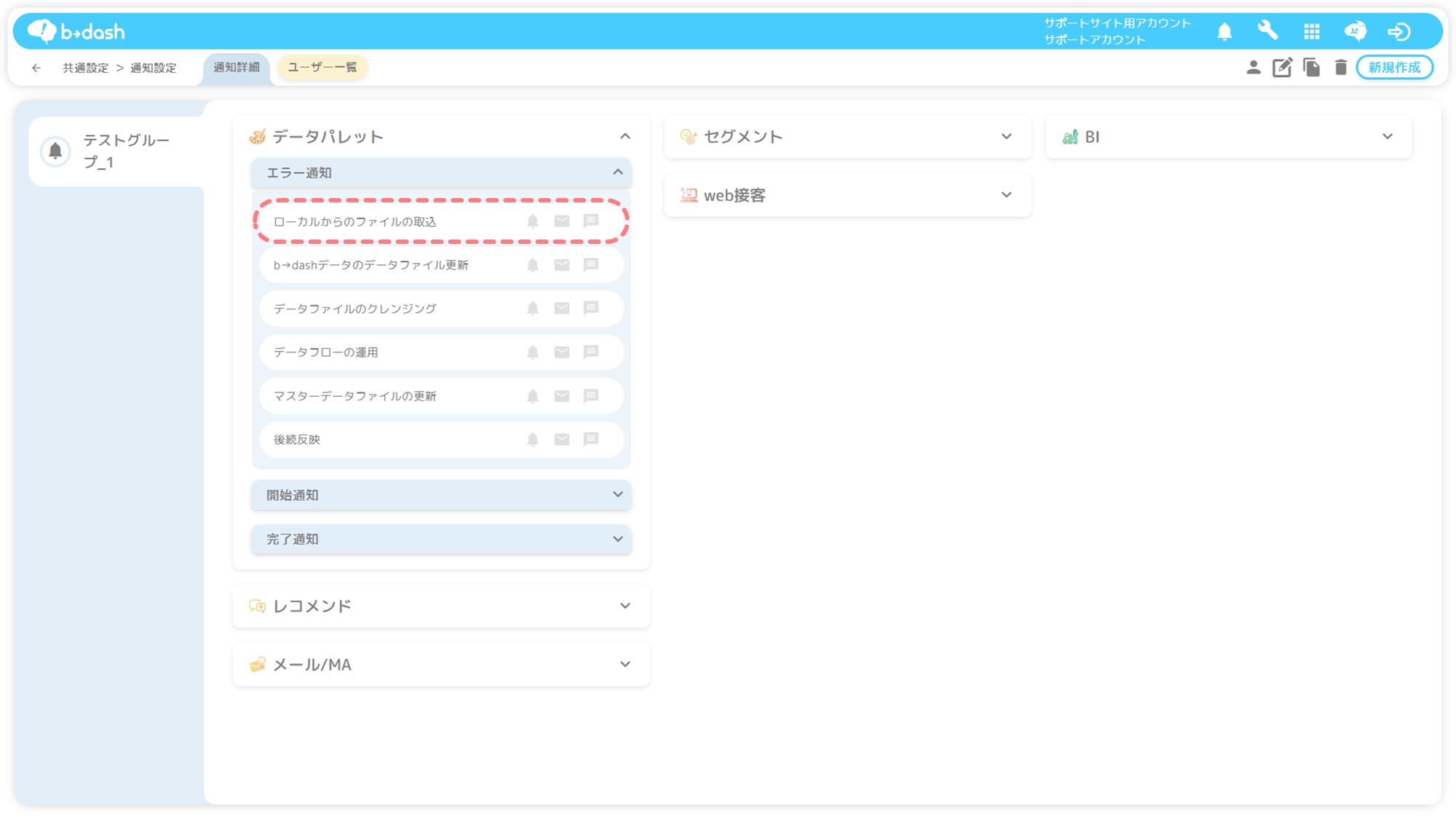Open the wrench settings icon in the header

click(1267, 31)
